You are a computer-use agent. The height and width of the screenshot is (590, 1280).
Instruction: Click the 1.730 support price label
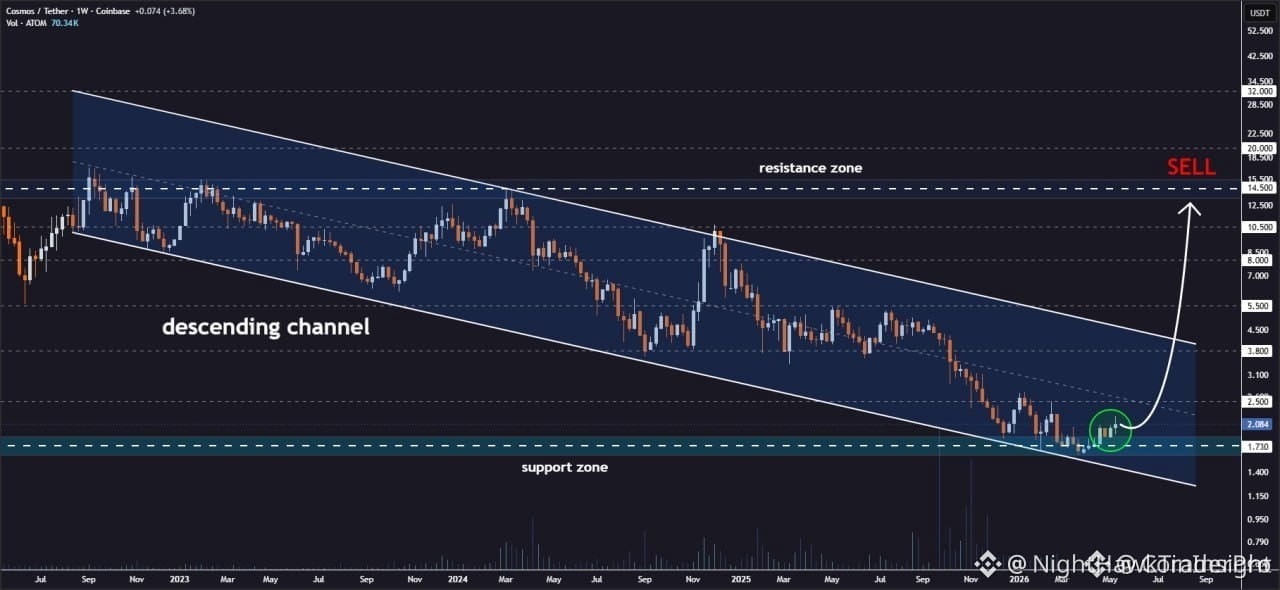pyautogui.click(x=1258, y=446)
